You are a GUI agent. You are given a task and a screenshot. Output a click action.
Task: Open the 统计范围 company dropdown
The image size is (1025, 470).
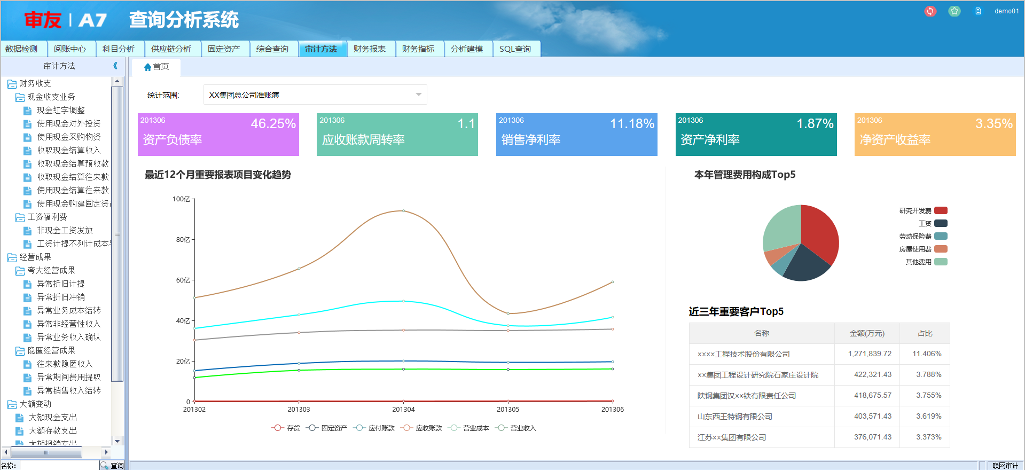[315, 95]
